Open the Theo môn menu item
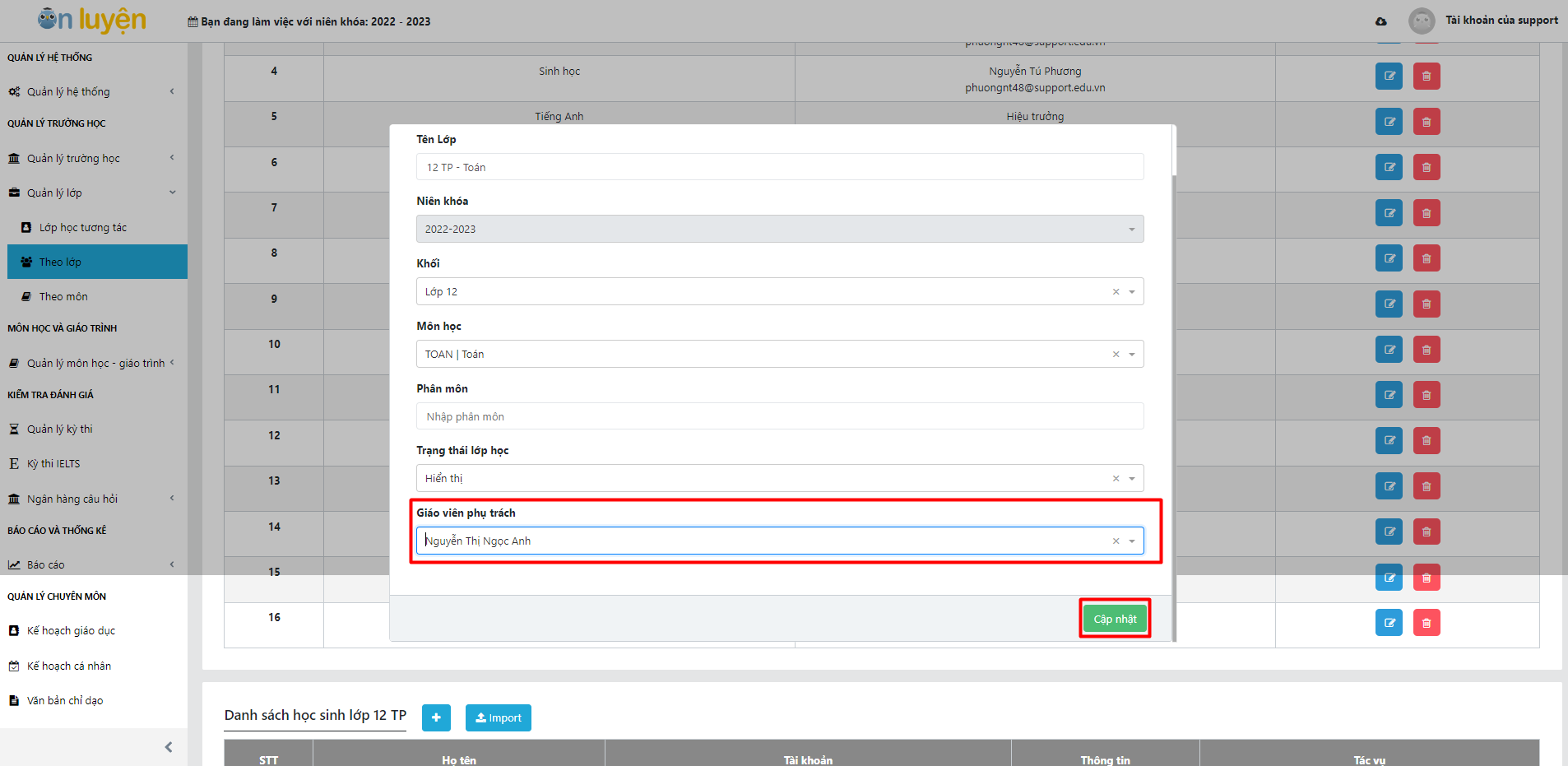The height and width of the screenshot is (766, 1568). pyautogui.click(x=63, y=296)
